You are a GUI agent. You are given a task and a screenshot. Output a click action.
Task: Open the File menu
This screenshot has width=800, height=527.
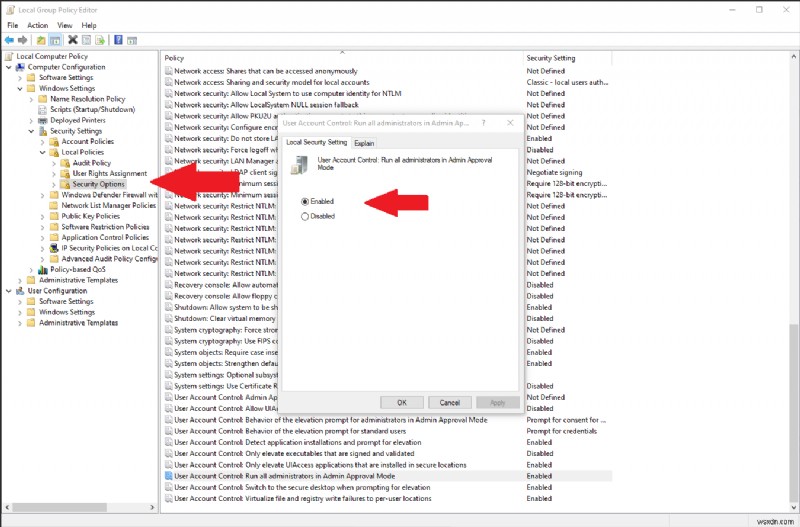click(13, 25)
